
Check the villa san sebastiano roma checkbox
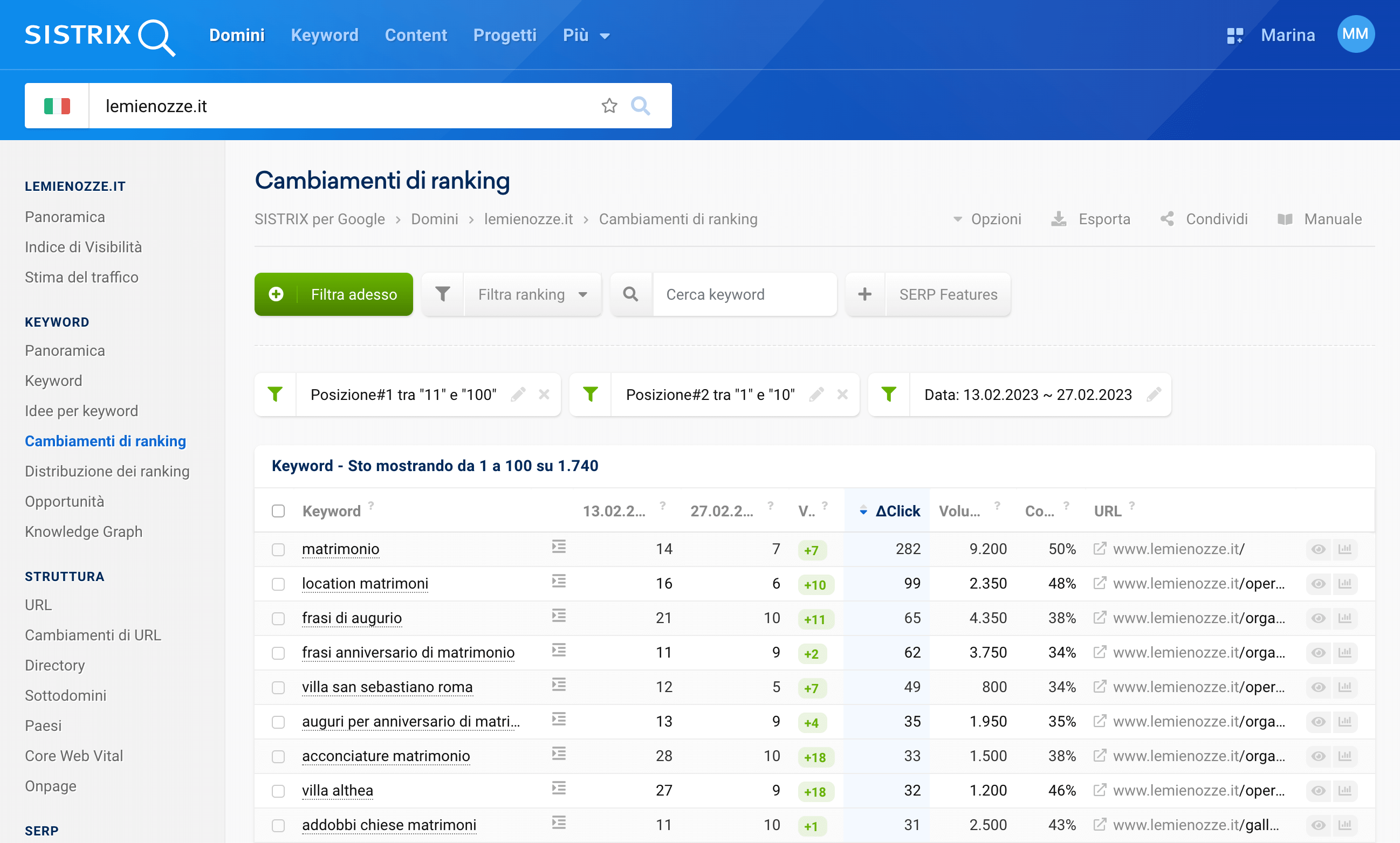(278, 687)
